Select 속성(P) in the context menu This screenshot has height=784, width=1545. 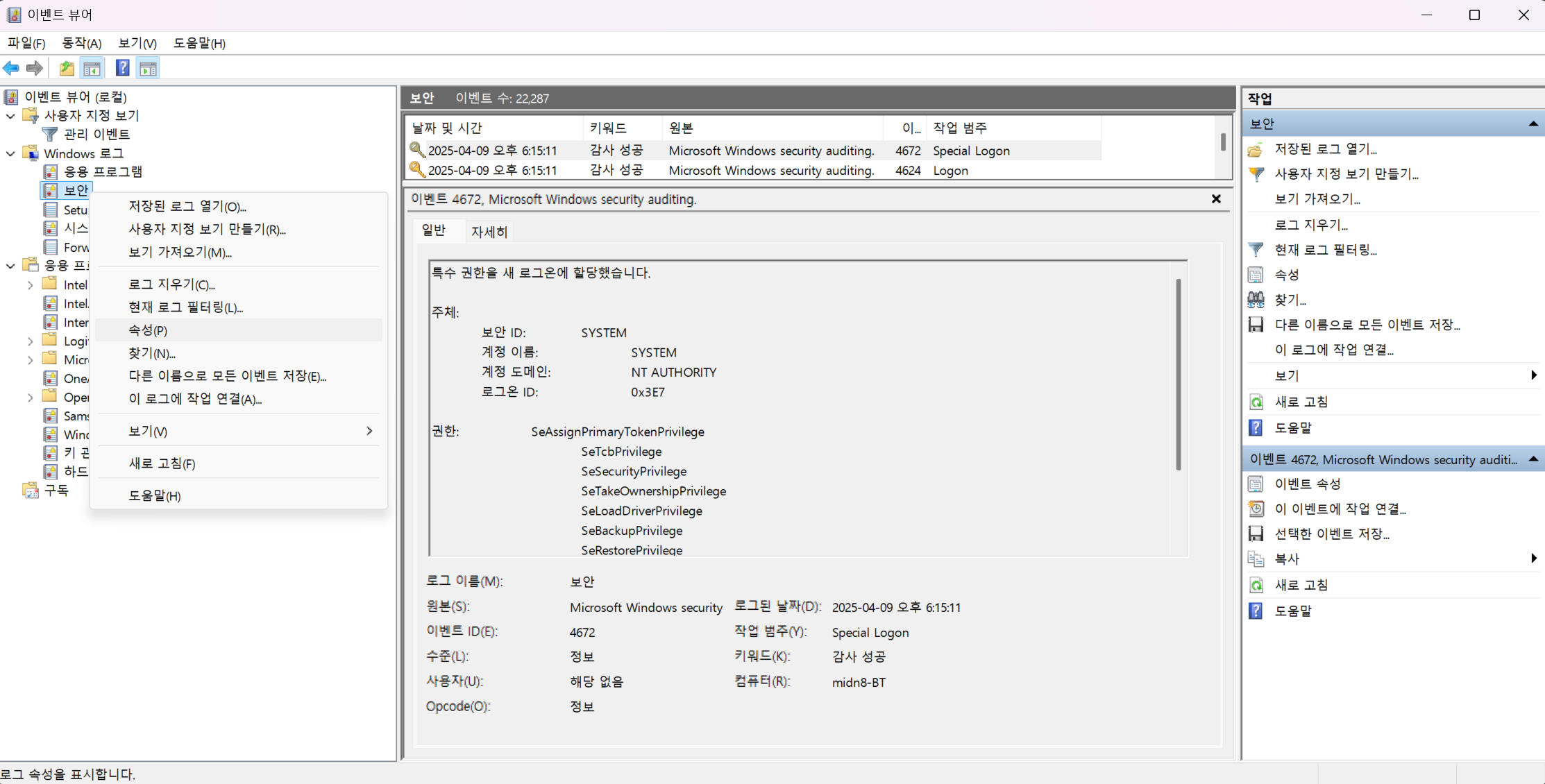tap(148, 330)
